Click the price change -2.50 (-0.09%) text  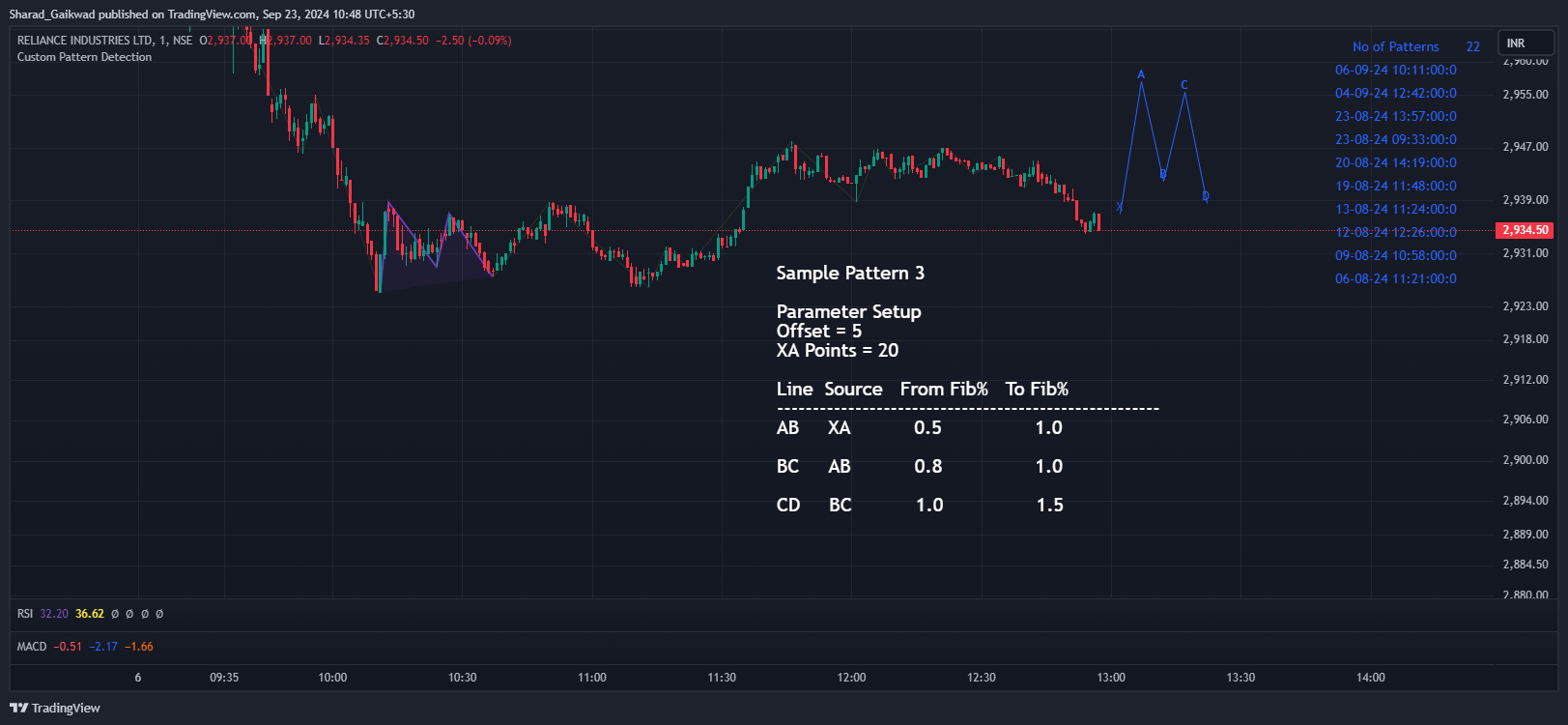click(473, 41)
